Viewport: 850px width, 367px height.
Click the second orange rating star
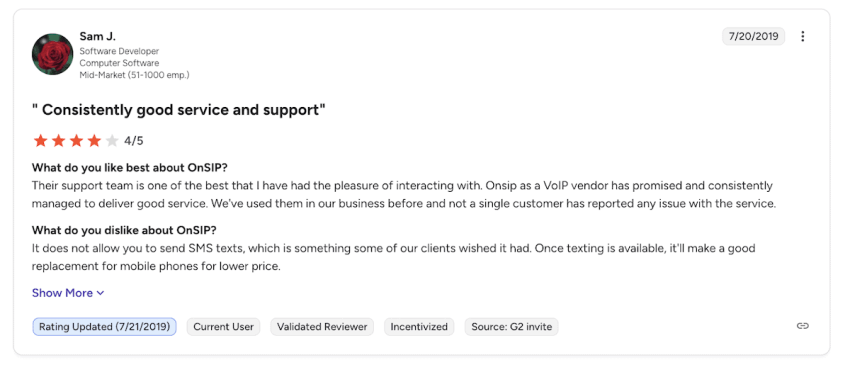coord(58,141)
